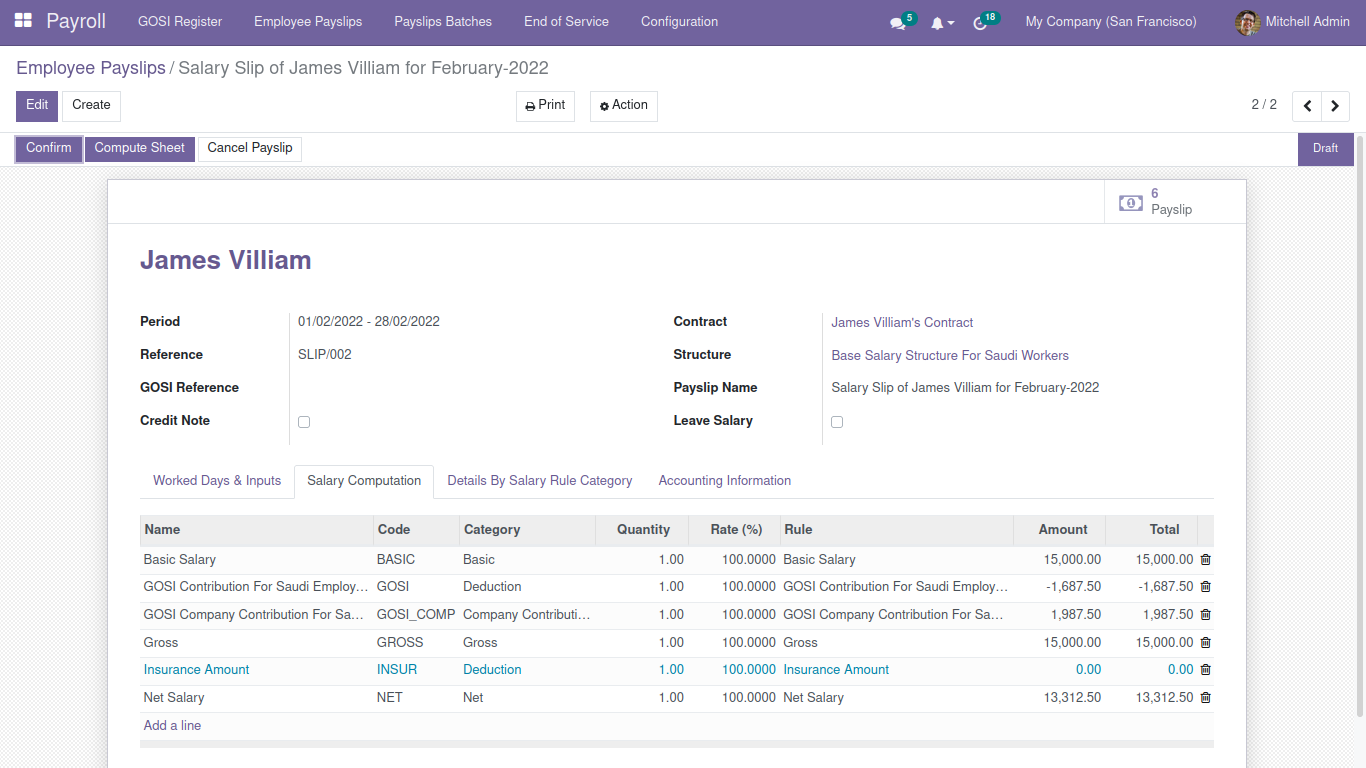1366x768 pixels.
Task: Delete the Basic Salary line
Action: (1205, 559)
